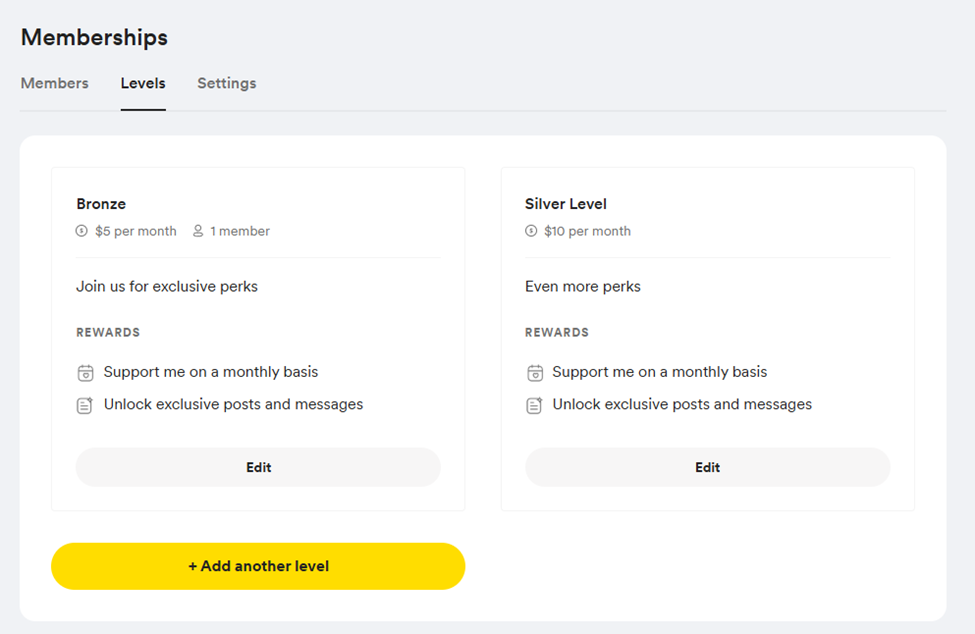Click the calendar heart icon under Silver rewards
The width and height of the screenshot is (975, 634).
click(534, 373)
